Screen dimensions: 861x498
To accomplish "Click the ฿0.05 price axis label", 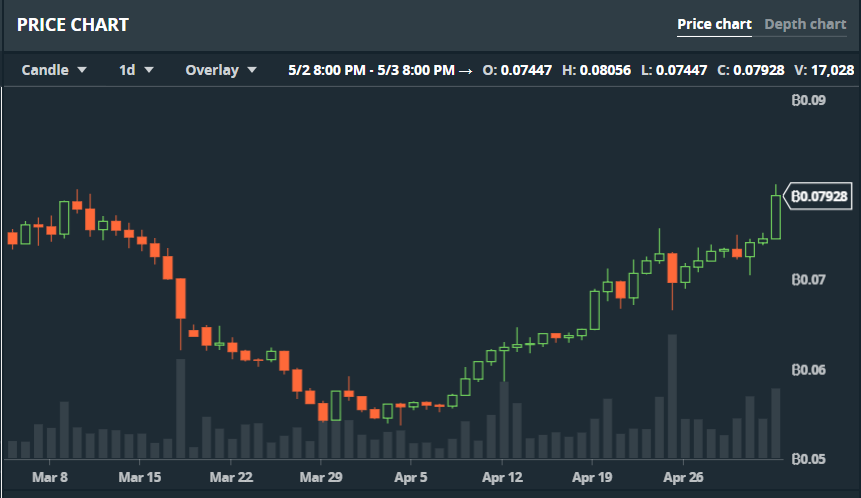I will pos(808,458).
